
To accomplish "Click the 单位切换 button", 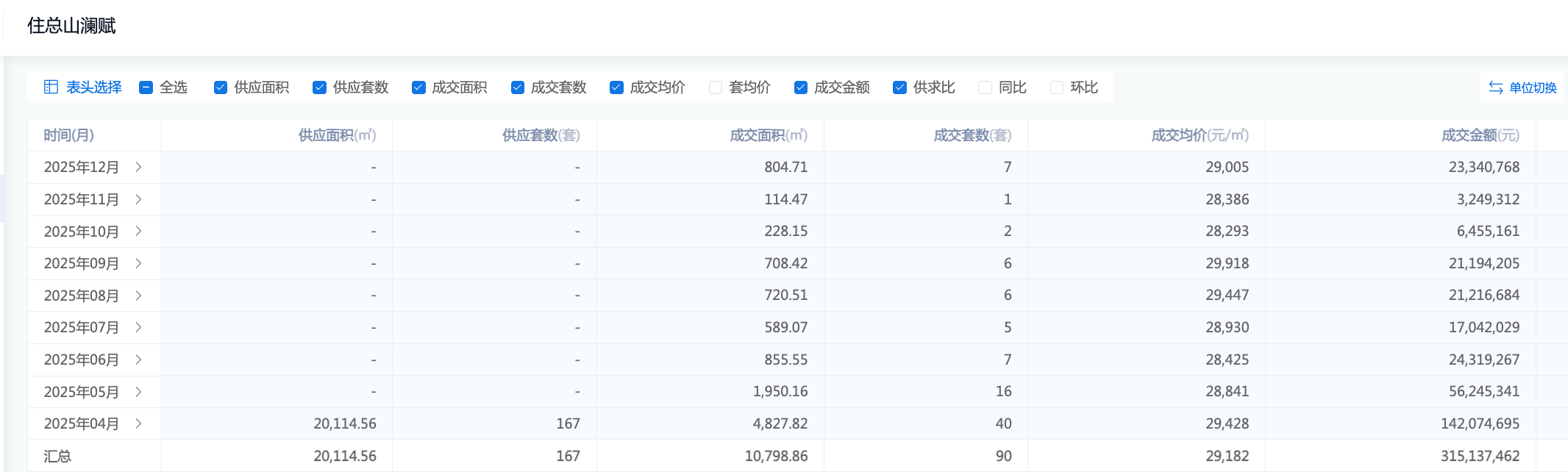I will coord(1532,87).
